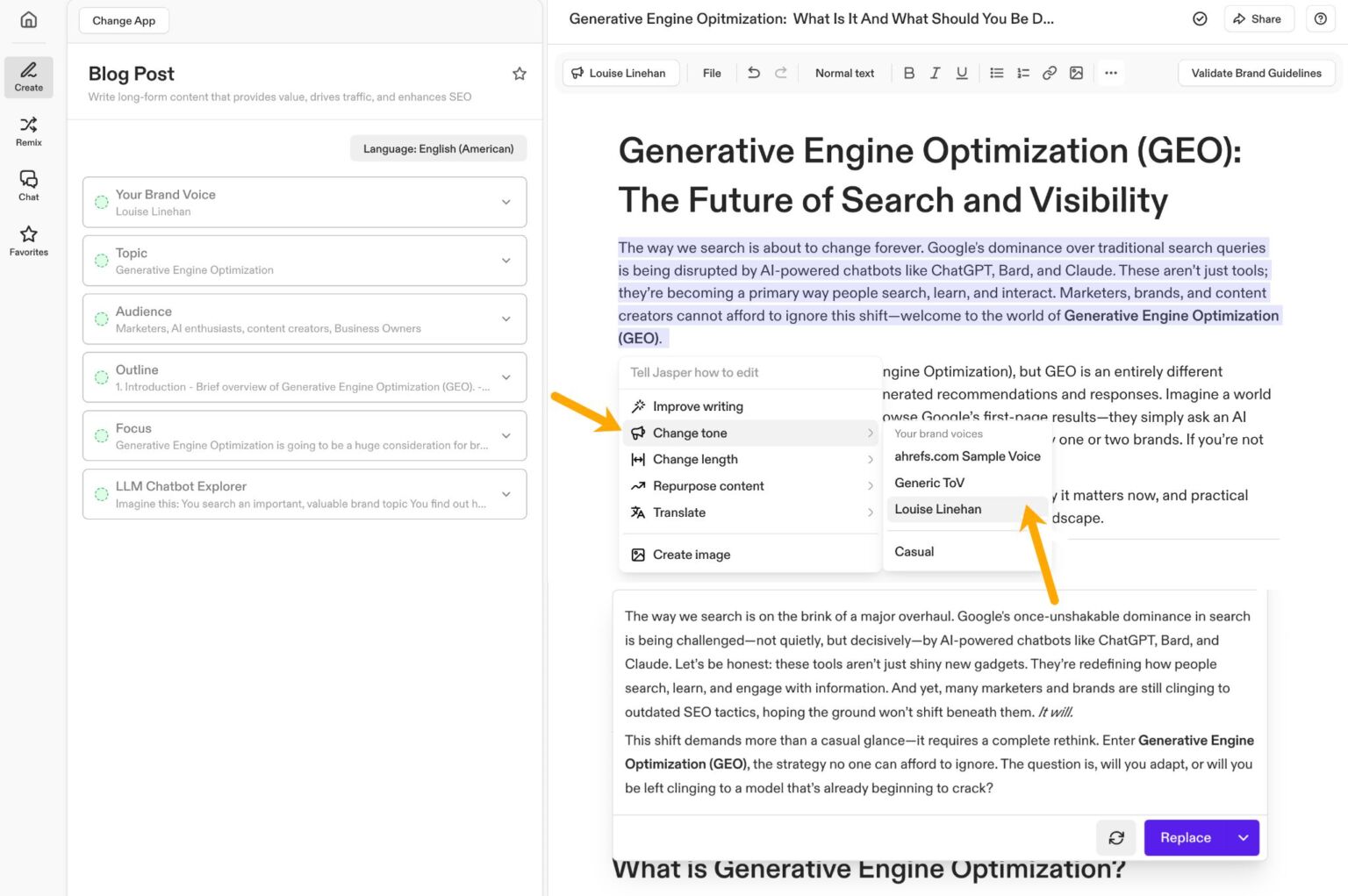This screenshot has width=1348, height=896.
Task: Regenerate the suggested text
Action: pos(1115,837)
